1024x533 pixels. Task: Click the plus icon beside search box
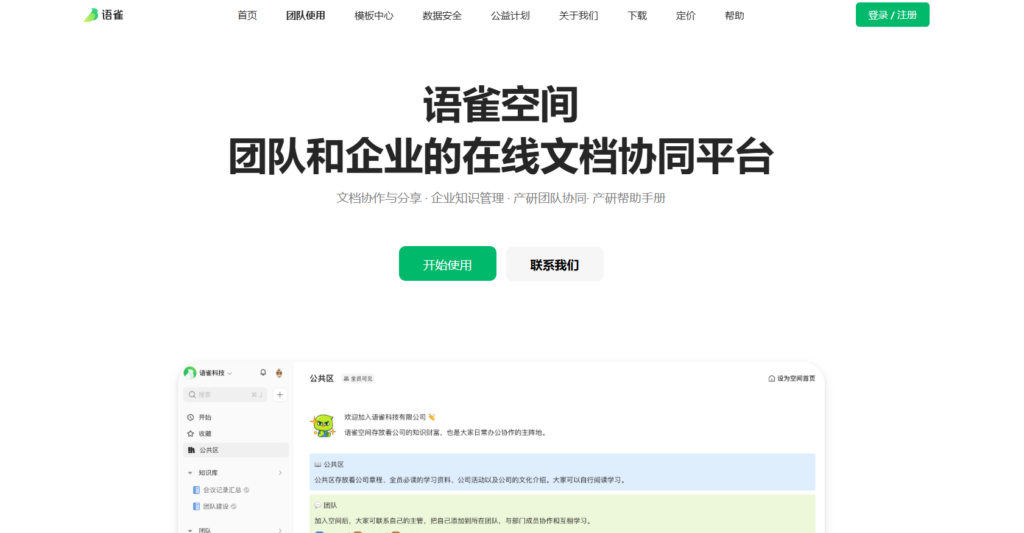(280, 395)
